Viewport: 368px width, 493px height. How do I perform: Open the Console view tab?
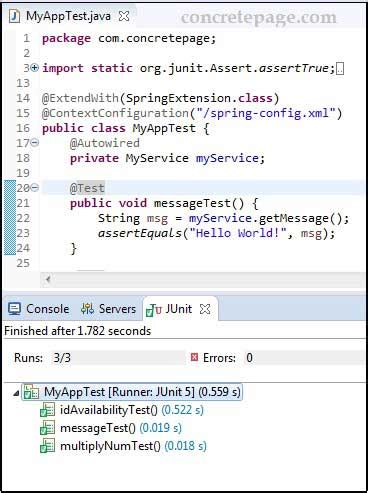tap(39, 309)
